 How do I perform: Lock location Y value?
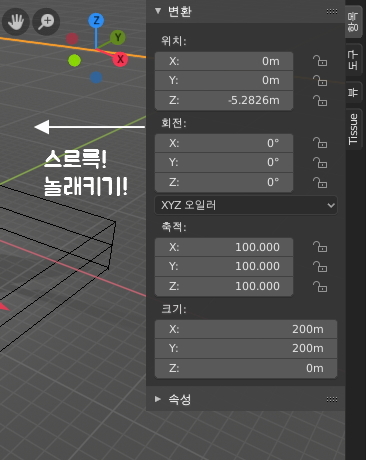[x=320, y=80]
